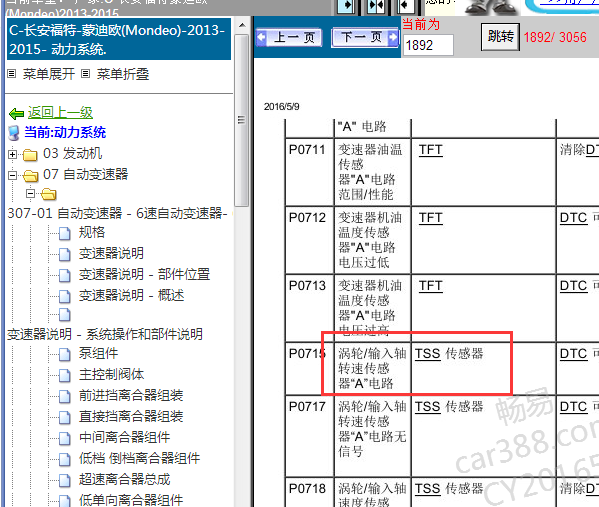599x507 pixels.
Task: Click the sidebar vertical scrollbar thumb
Action: [242, 120]
